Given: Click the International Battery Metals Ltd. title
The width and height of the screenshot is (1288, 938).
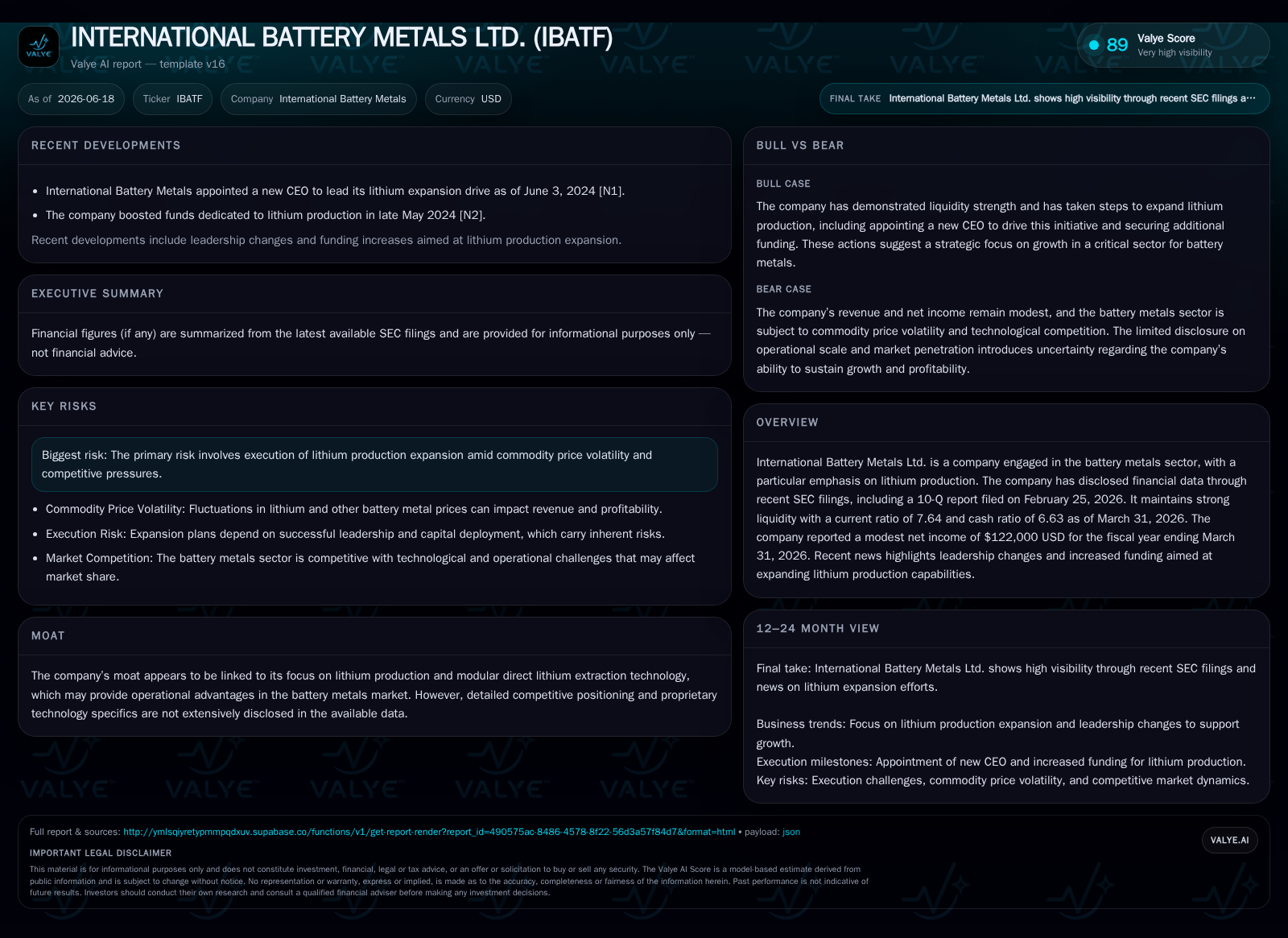Looking at the screenshot, I should coord(342,38).
